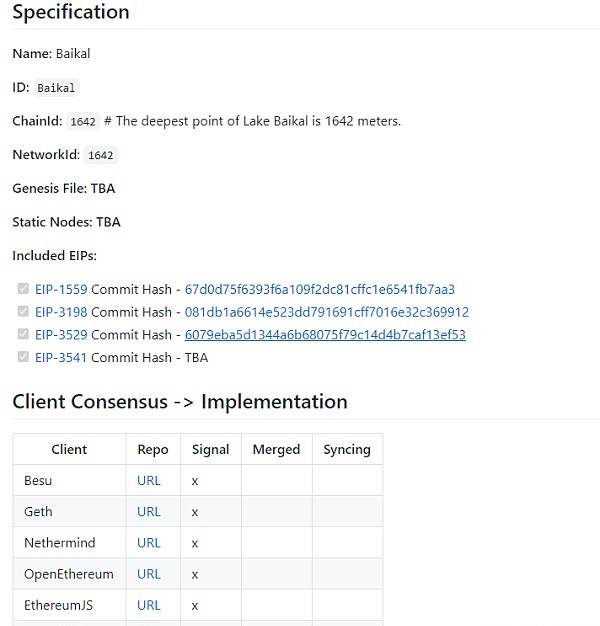This screenshot has width=600, height=626.
Task: Toggle the EIP-3198 checkbox
Action: click(x=23, y=311)
